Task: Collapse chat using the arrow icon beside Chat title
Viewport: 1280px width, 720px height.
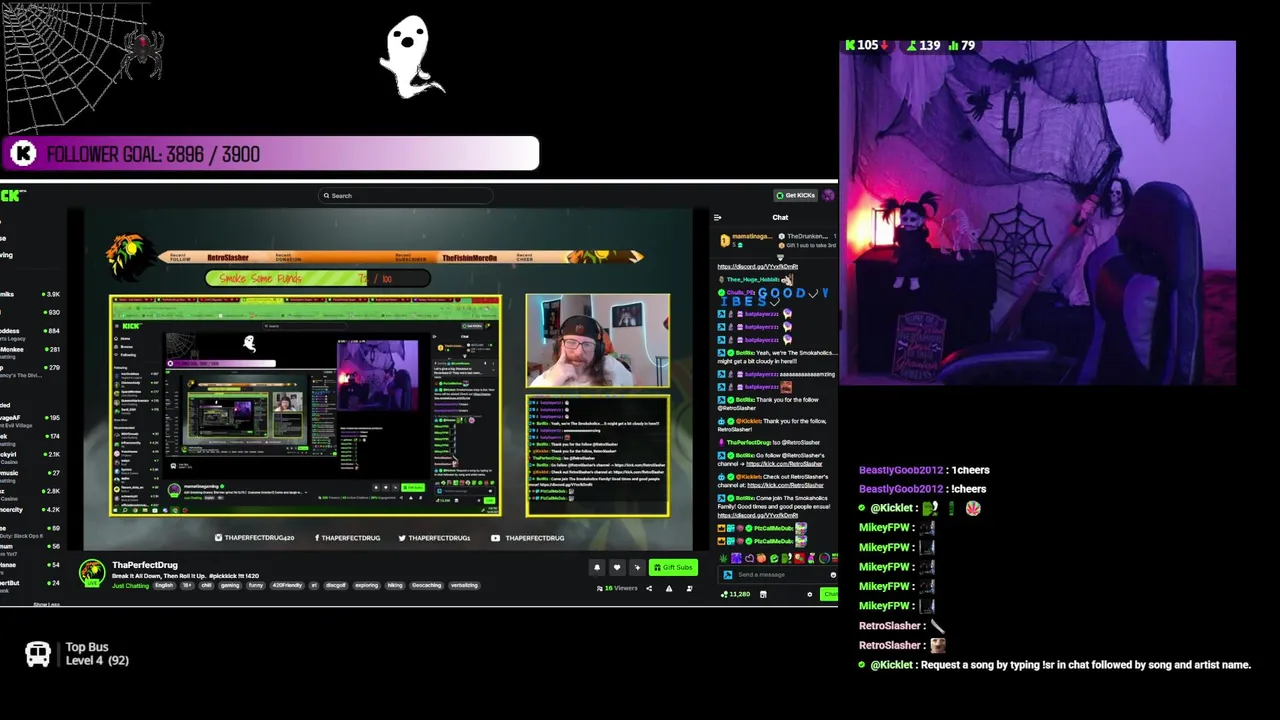Action: (x=717, y=217)
